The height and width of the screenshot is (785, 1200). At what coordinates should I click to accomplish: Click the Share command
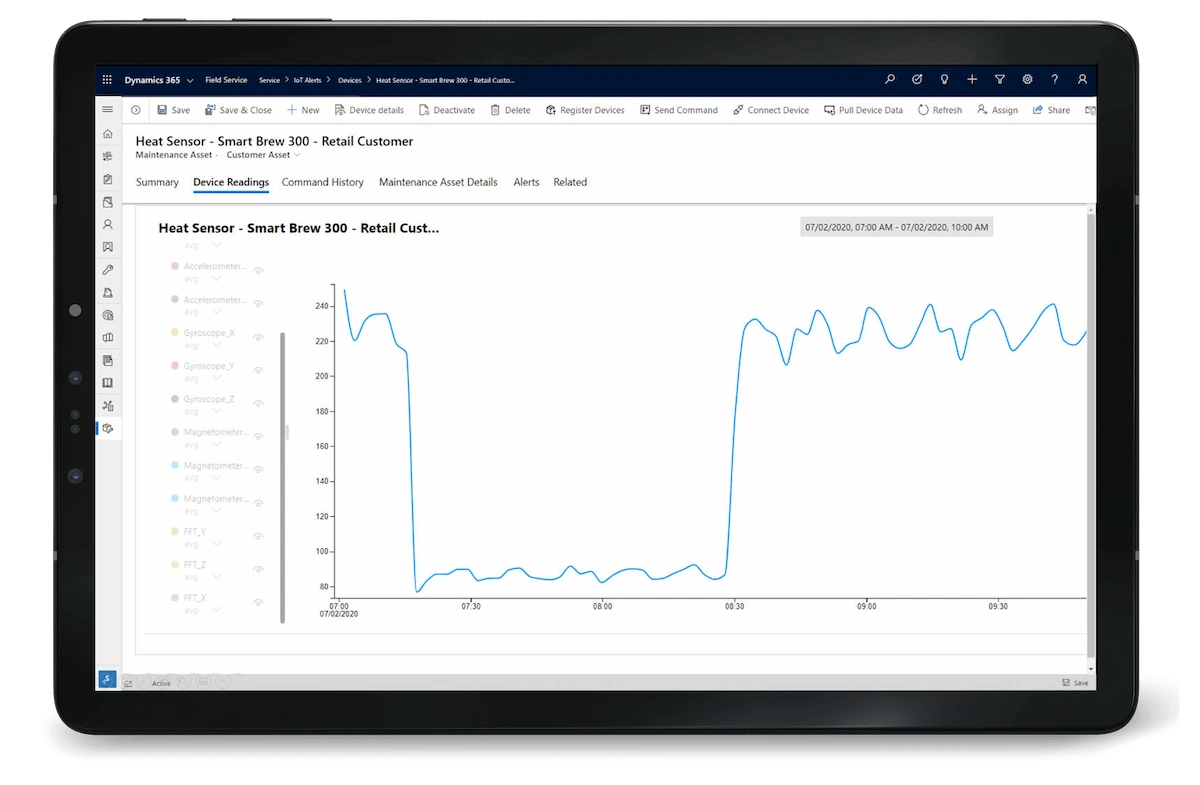tap(1051, 110)
